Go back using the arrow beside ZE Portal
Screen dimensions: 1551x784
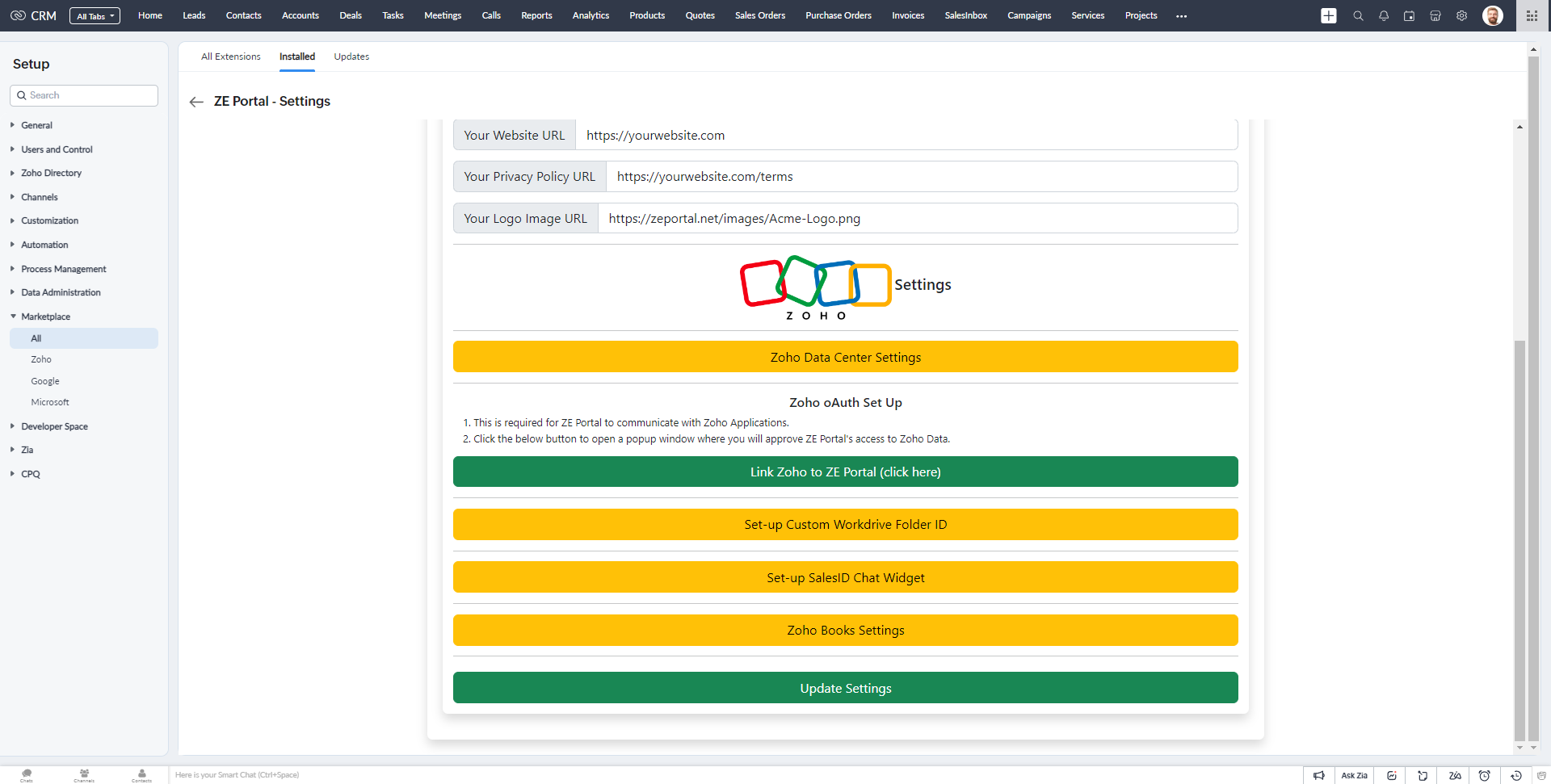tap(196, 102)
